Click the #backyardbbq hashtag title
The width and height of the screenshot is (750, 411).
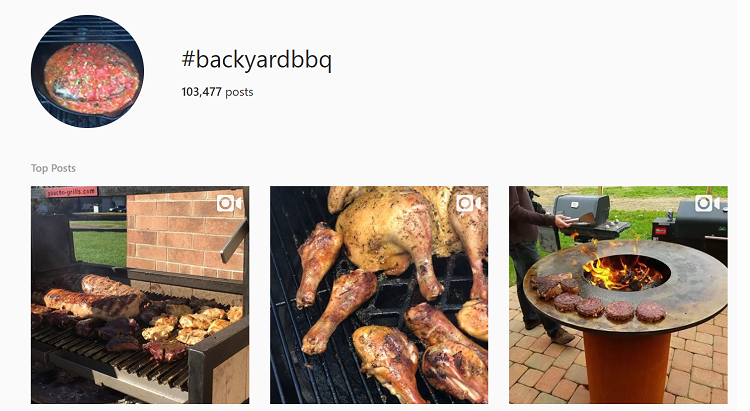256,60
